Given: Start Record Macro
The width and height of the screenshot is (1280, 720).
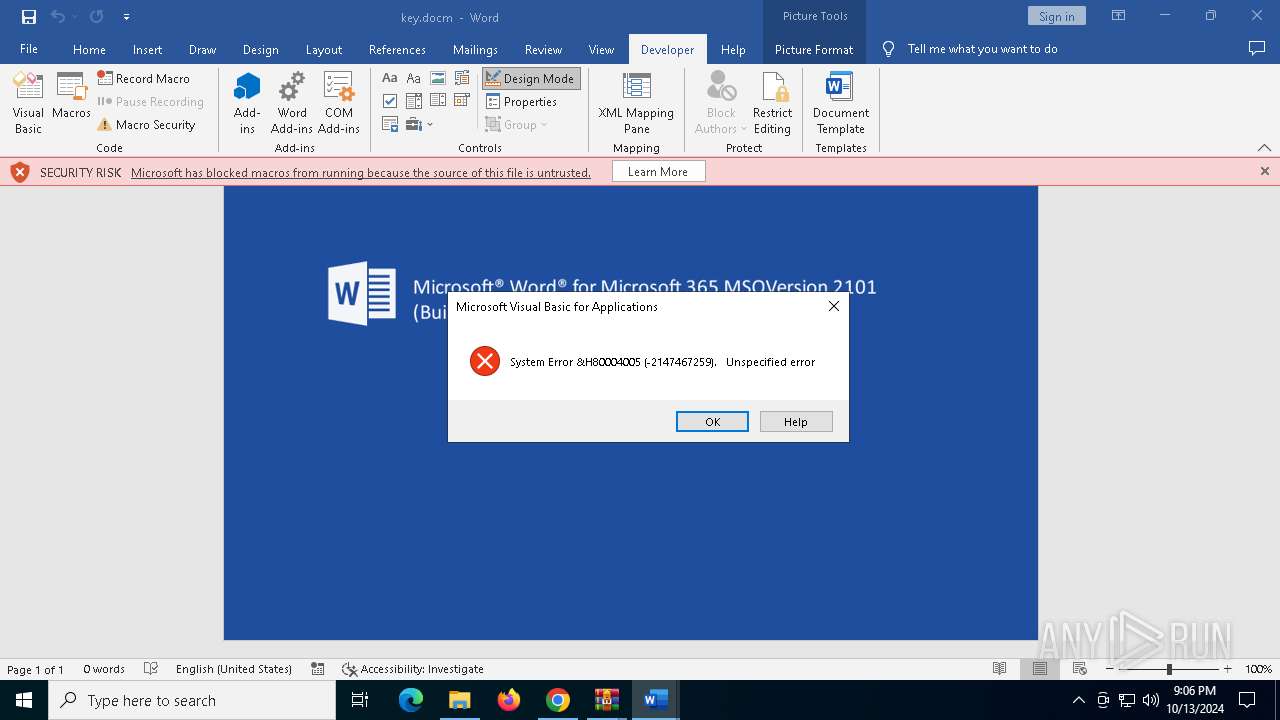Looking at the screenshot, I should click(143, 78).
